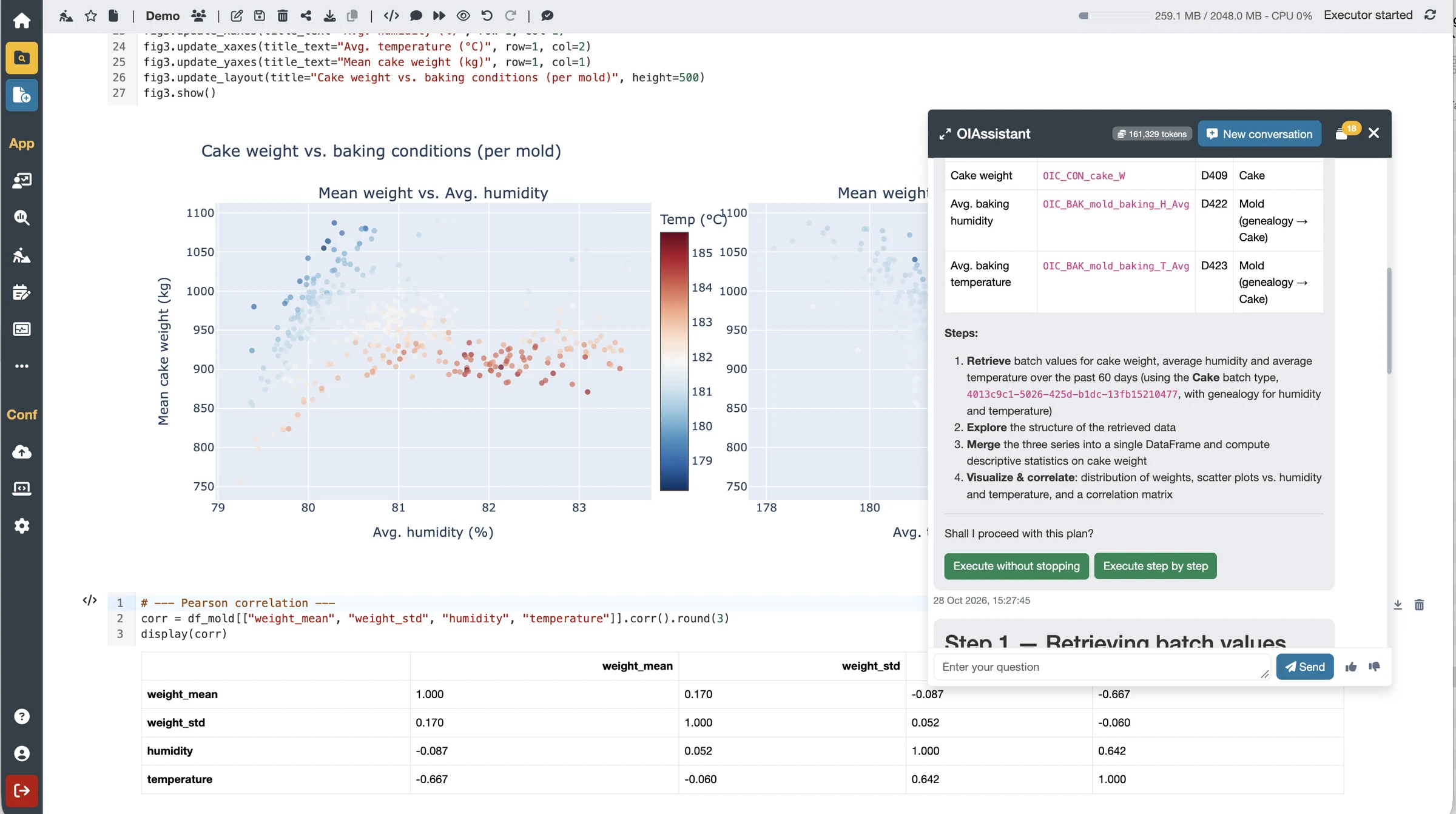Click the comment bubble toolbar icon

[x=416, y=16]
